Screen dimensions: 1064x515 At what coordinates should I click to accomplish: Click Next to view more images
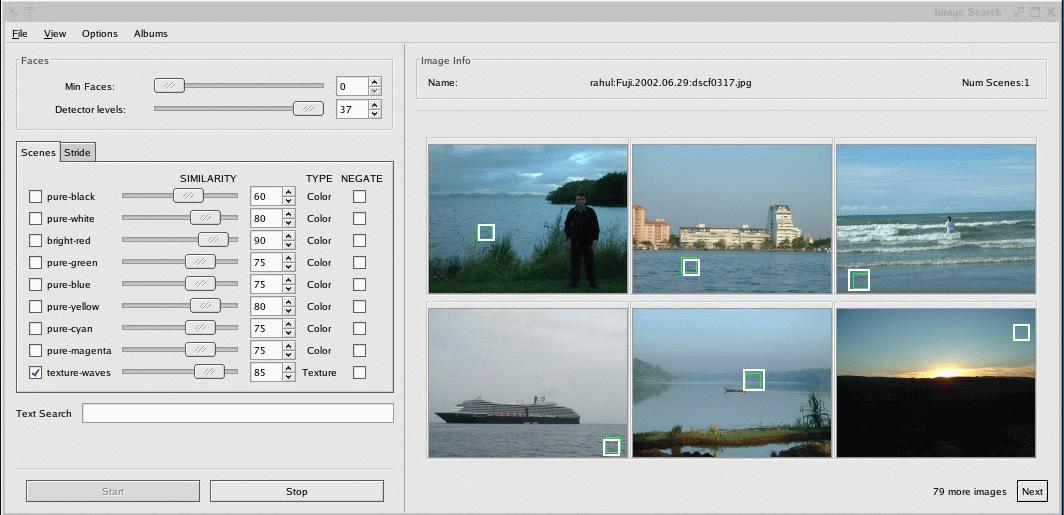1032,491
